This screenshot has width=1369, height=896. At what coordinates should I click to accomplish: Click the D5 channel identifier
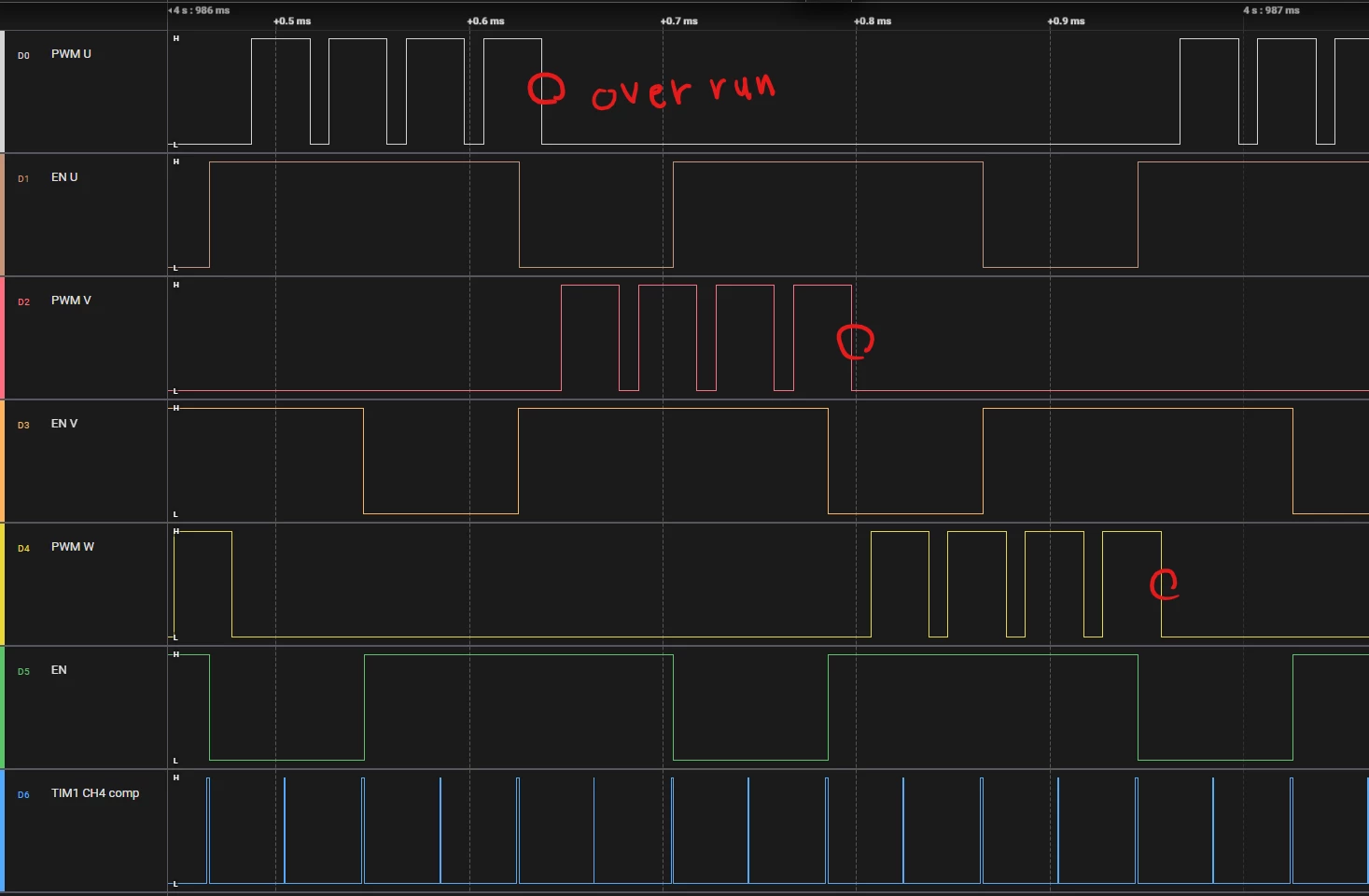click(x=23, y=672)
